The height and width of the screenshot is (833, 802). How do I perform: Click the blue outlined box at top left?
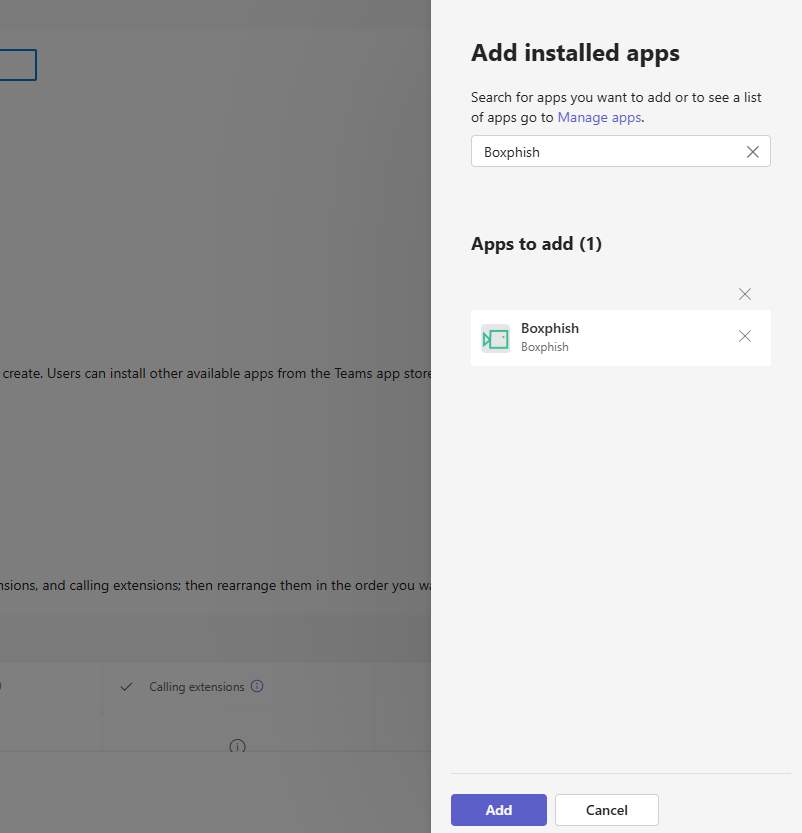pos(18,65)
